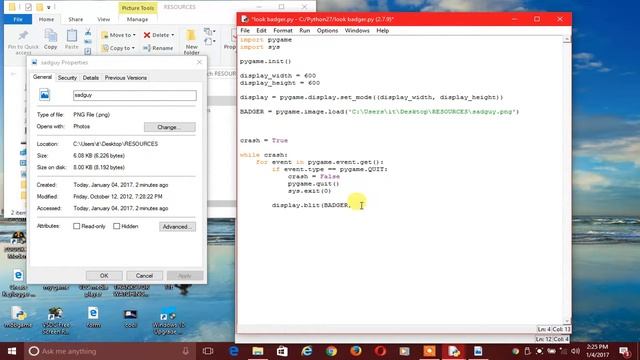The height and width of the screenshot is (360, 640).
Task: Open the Edit menu in IDLE editor
Action: click(261, 31)
